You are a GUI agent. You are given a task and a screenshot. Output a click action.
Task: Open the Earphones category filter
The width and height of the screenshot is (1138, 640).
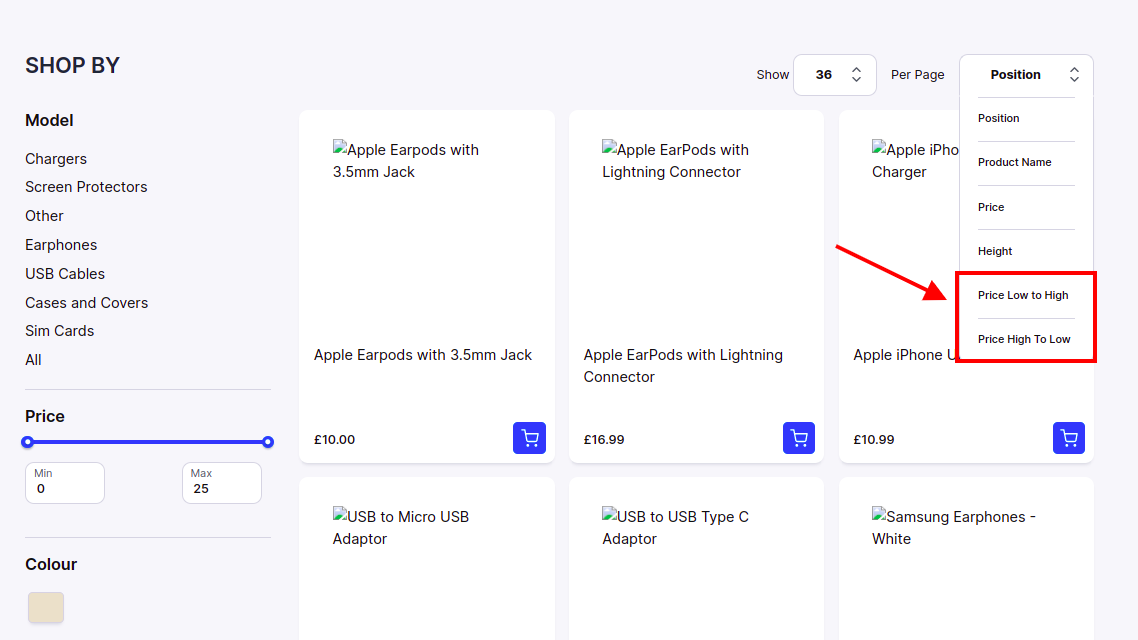61,245
